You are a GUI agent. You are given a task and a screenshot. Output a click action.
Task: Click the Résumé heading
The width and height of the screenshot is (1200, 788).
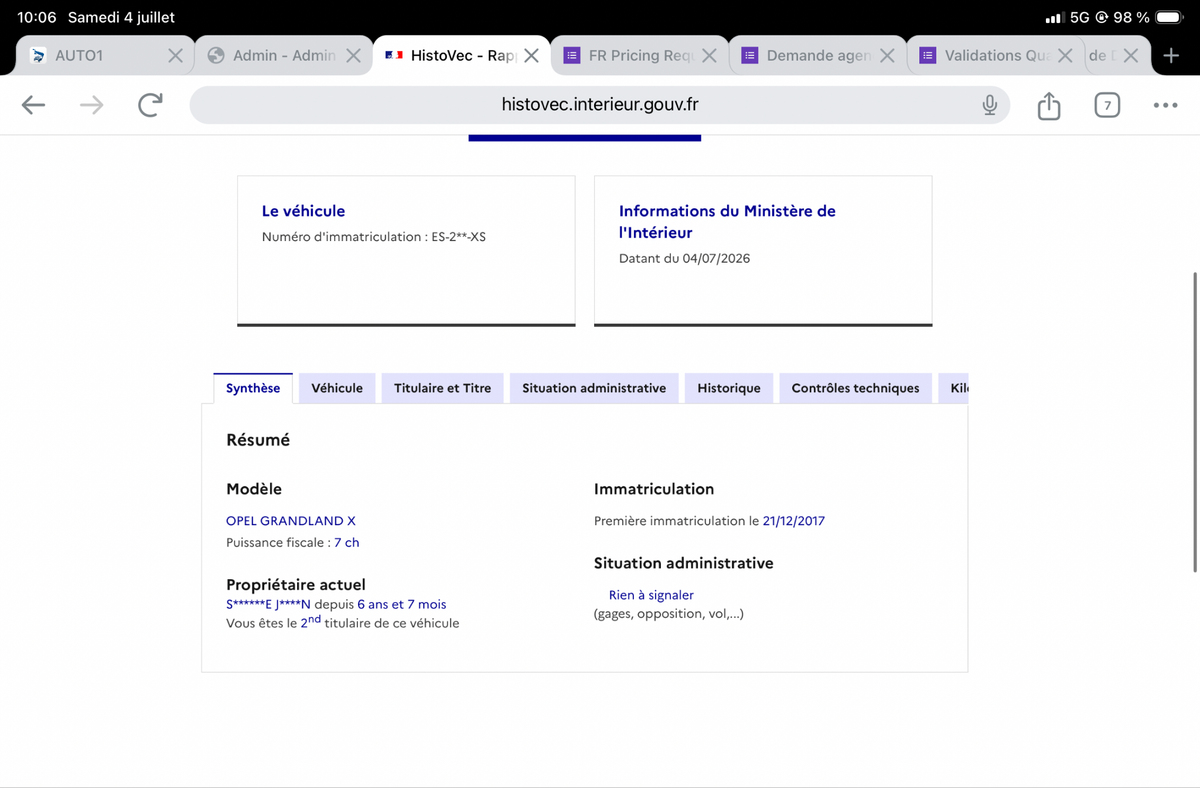coord(258,440)
